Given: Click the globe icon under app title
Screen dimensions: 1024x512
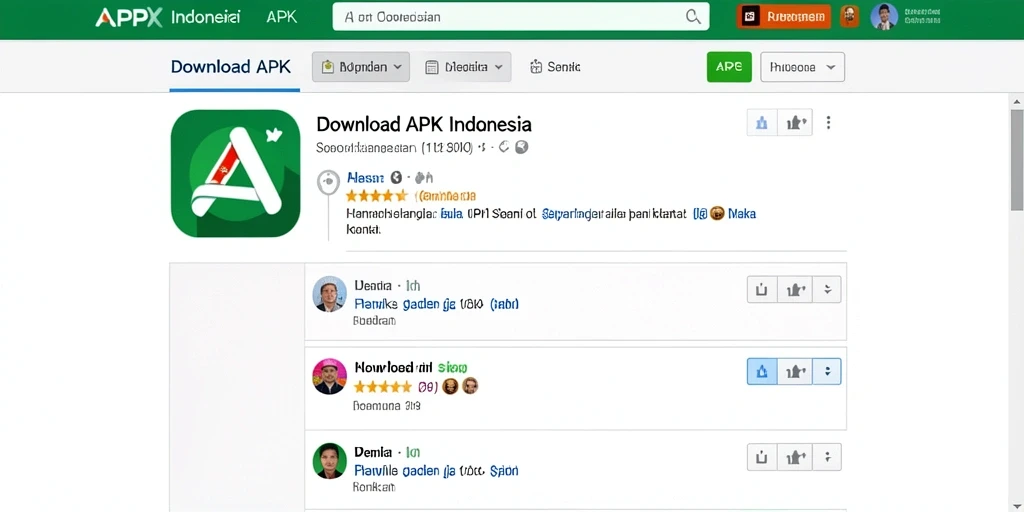Looking at the screenshot, I should pyautogui.click(x=521, y=148).
